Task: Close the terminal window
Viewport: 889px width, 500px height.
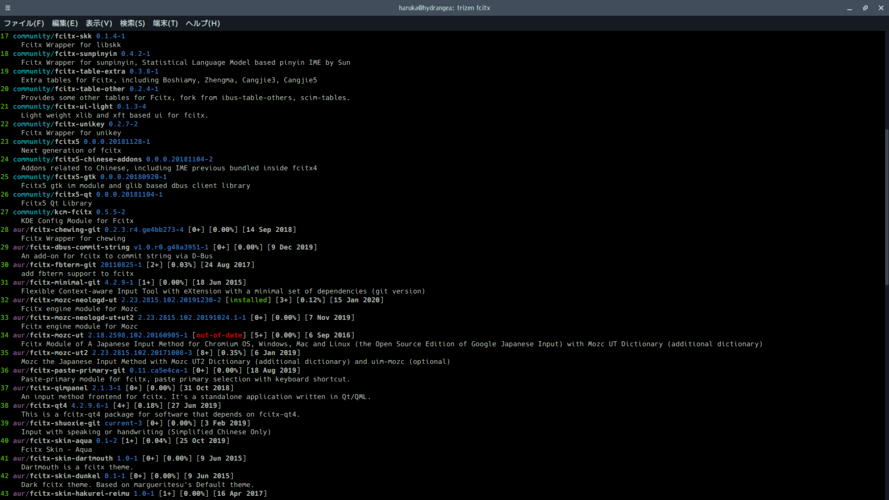Action: [x=881, y=8]
